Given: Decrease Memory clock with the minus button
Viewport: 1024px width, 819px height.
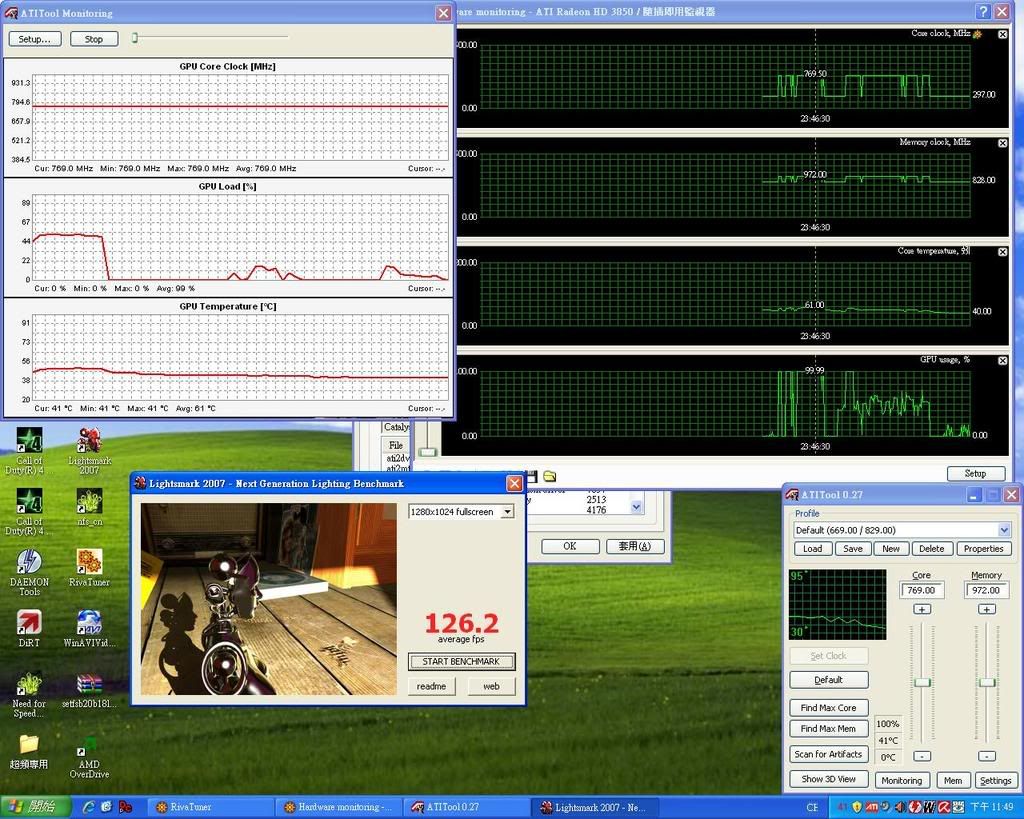Looking at the screenshot, I should pyautogui.click(x=987, y=756).
